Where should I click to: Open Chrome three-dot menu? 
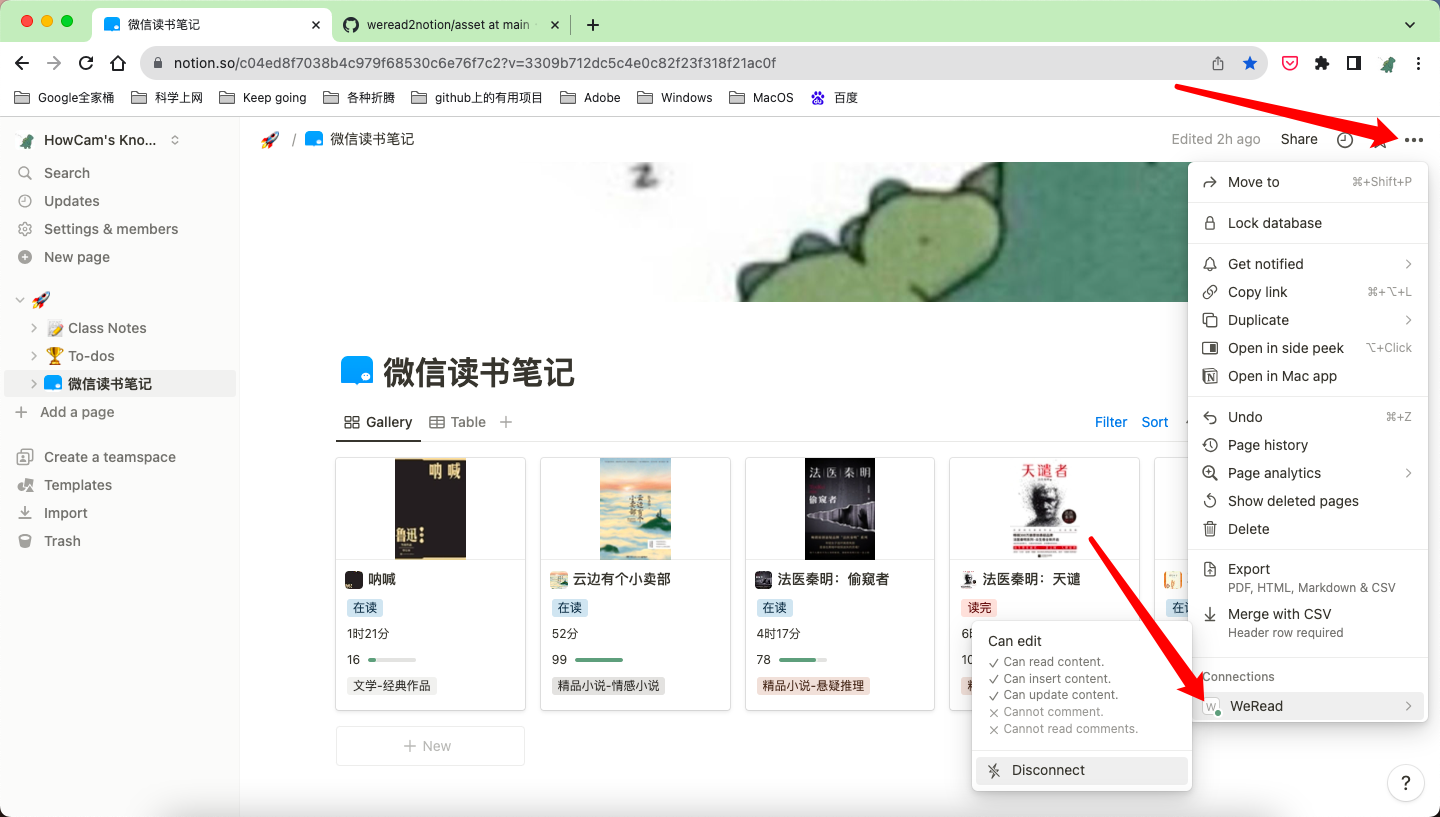[1418, 63]
